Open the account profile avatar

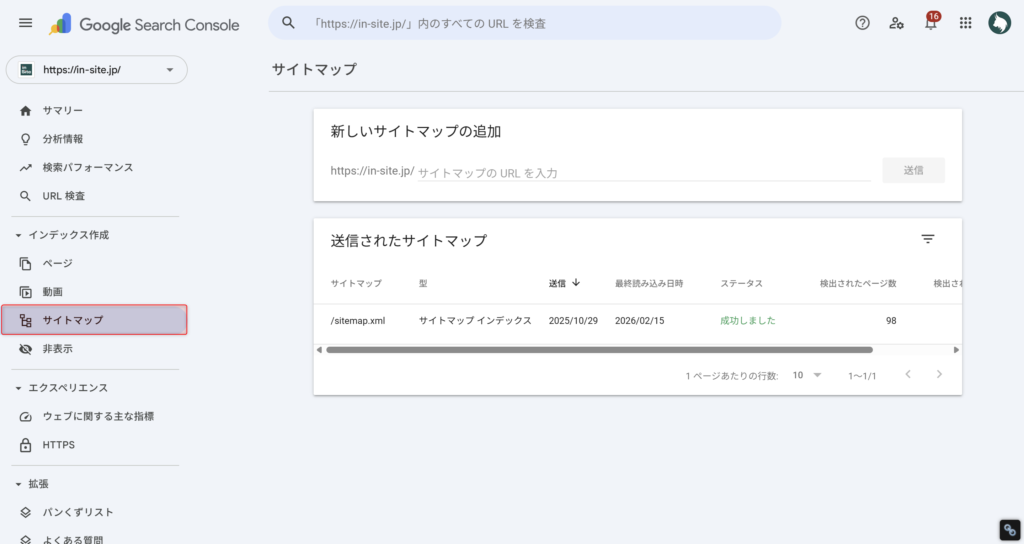click(x=999, y=23)
